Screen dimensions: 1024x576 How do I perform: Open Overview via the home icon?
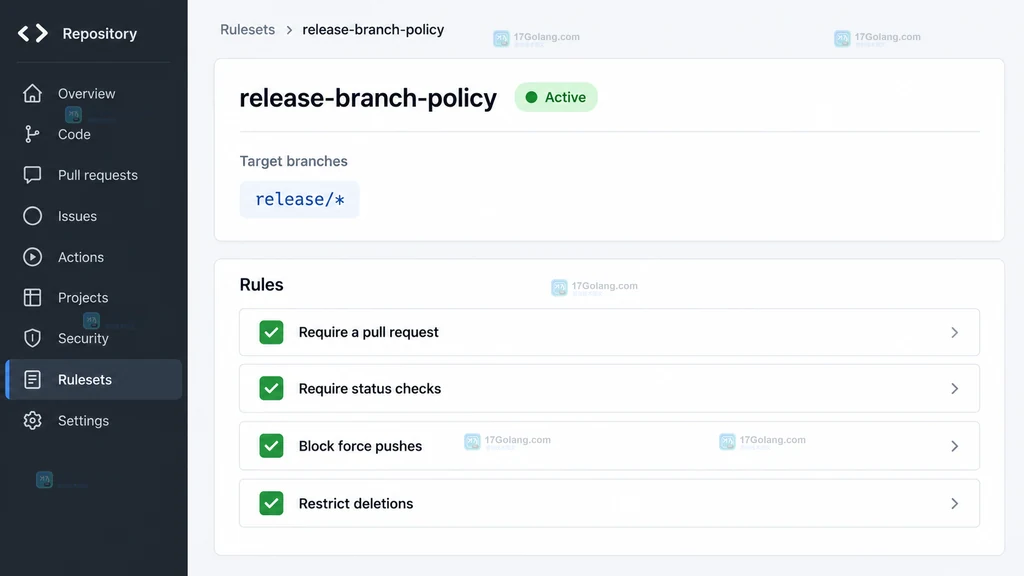(x=32, y=93)
